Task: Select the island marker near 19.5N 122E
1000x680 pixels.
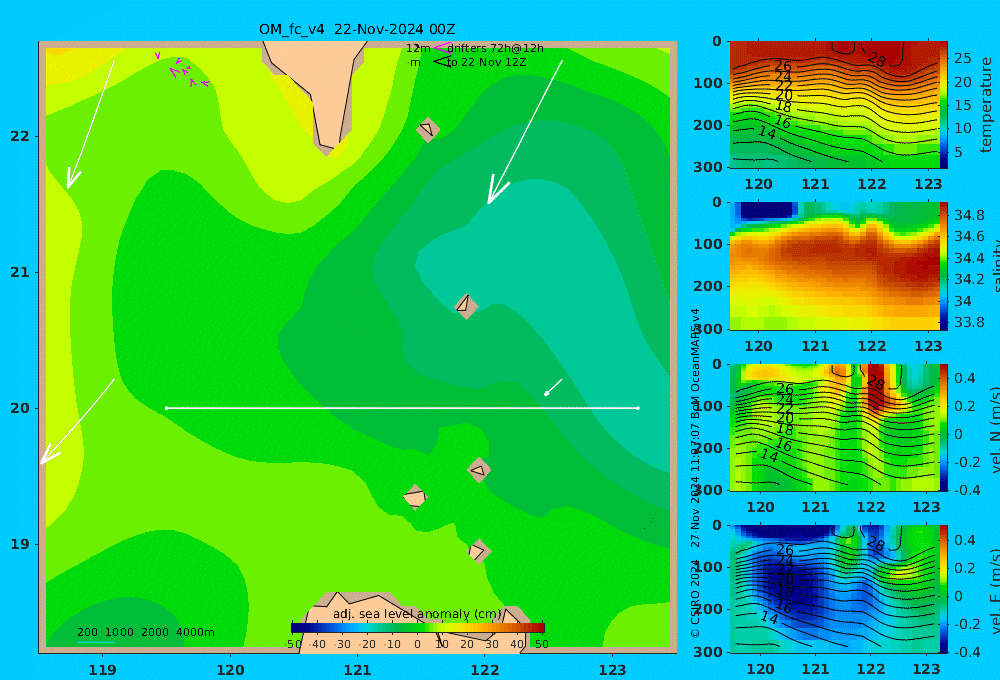Action: (x=479, y=471)
